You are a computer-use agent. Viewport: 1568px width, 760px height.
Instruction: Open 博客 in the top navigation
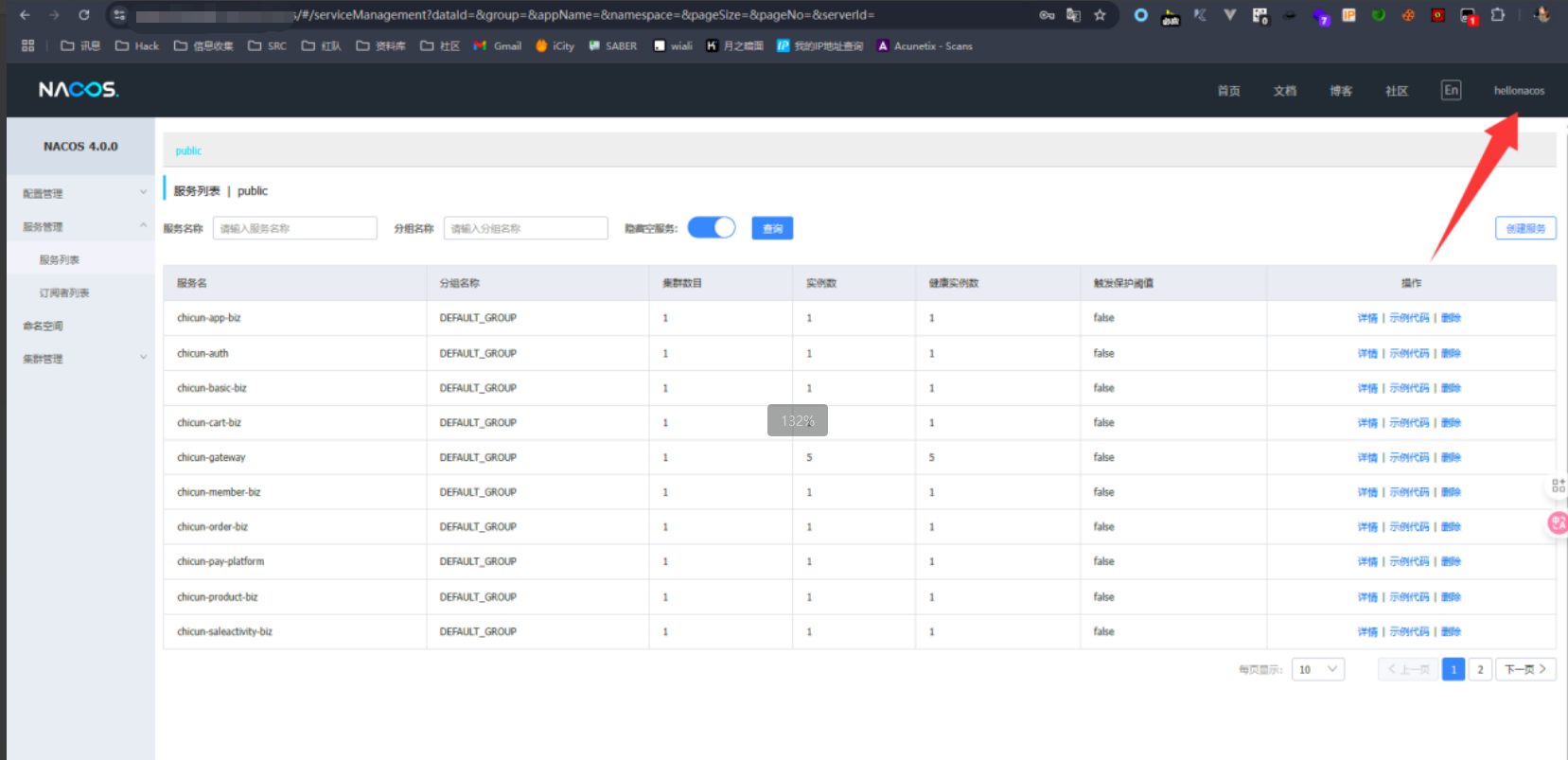click(x=1340, y=91)
